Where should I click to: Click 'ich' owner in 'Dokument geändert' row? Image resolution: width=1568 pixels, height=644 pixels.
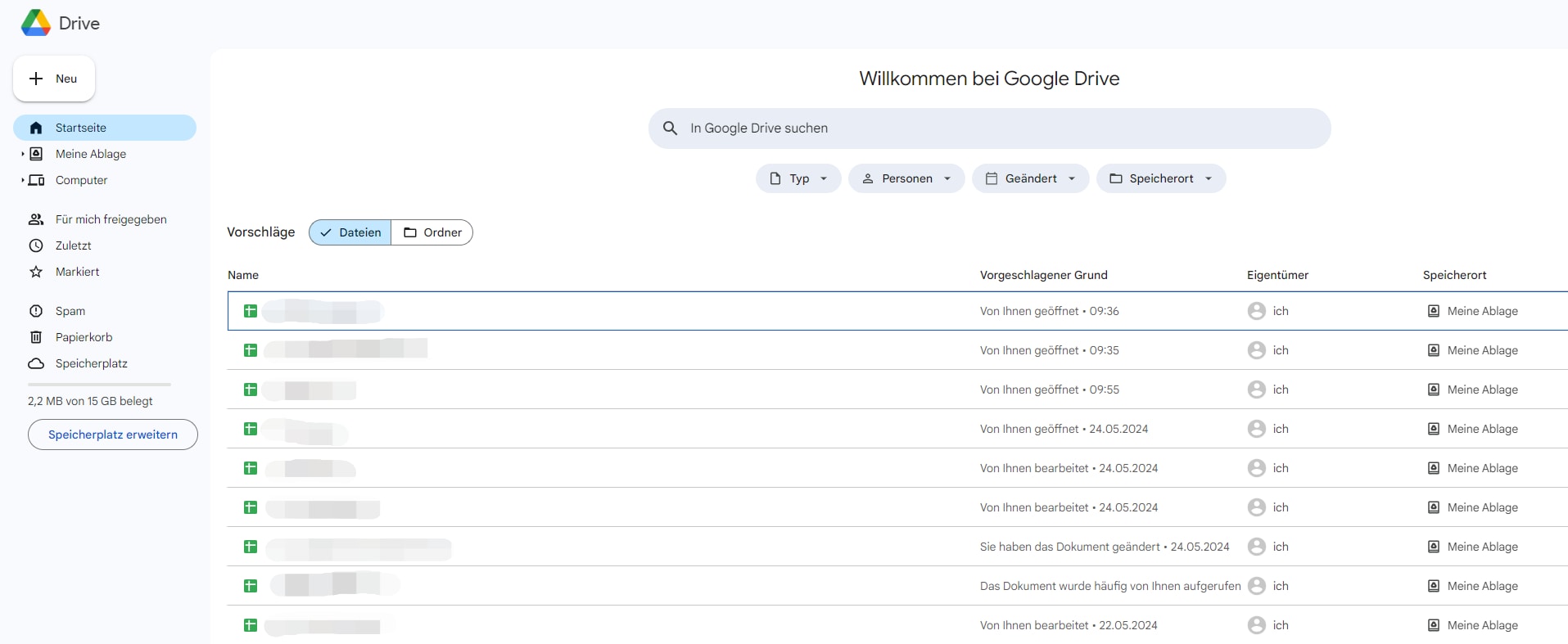1281,547
